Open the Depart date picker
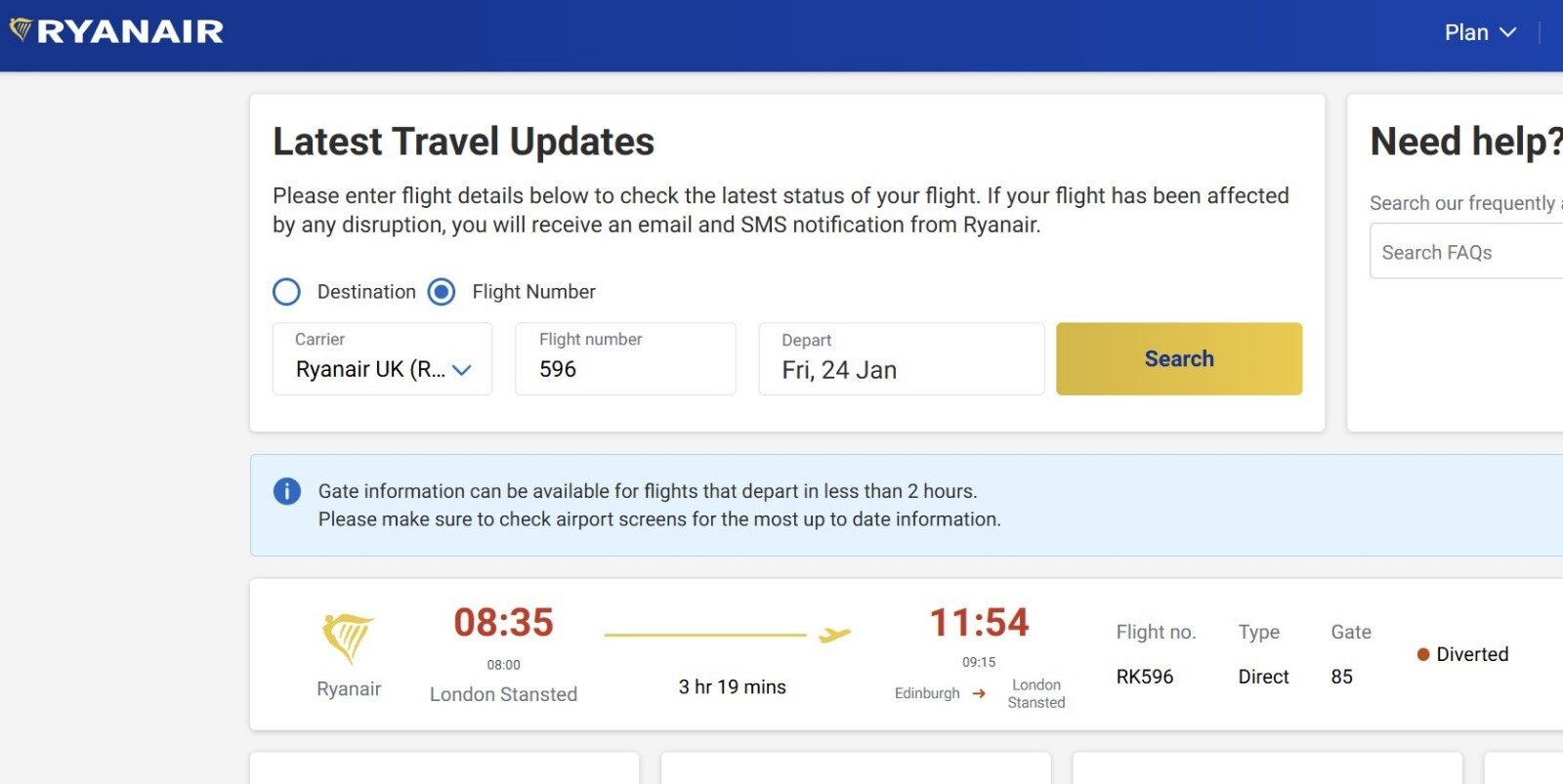The image size is (1563, 784). coord(901,359)
